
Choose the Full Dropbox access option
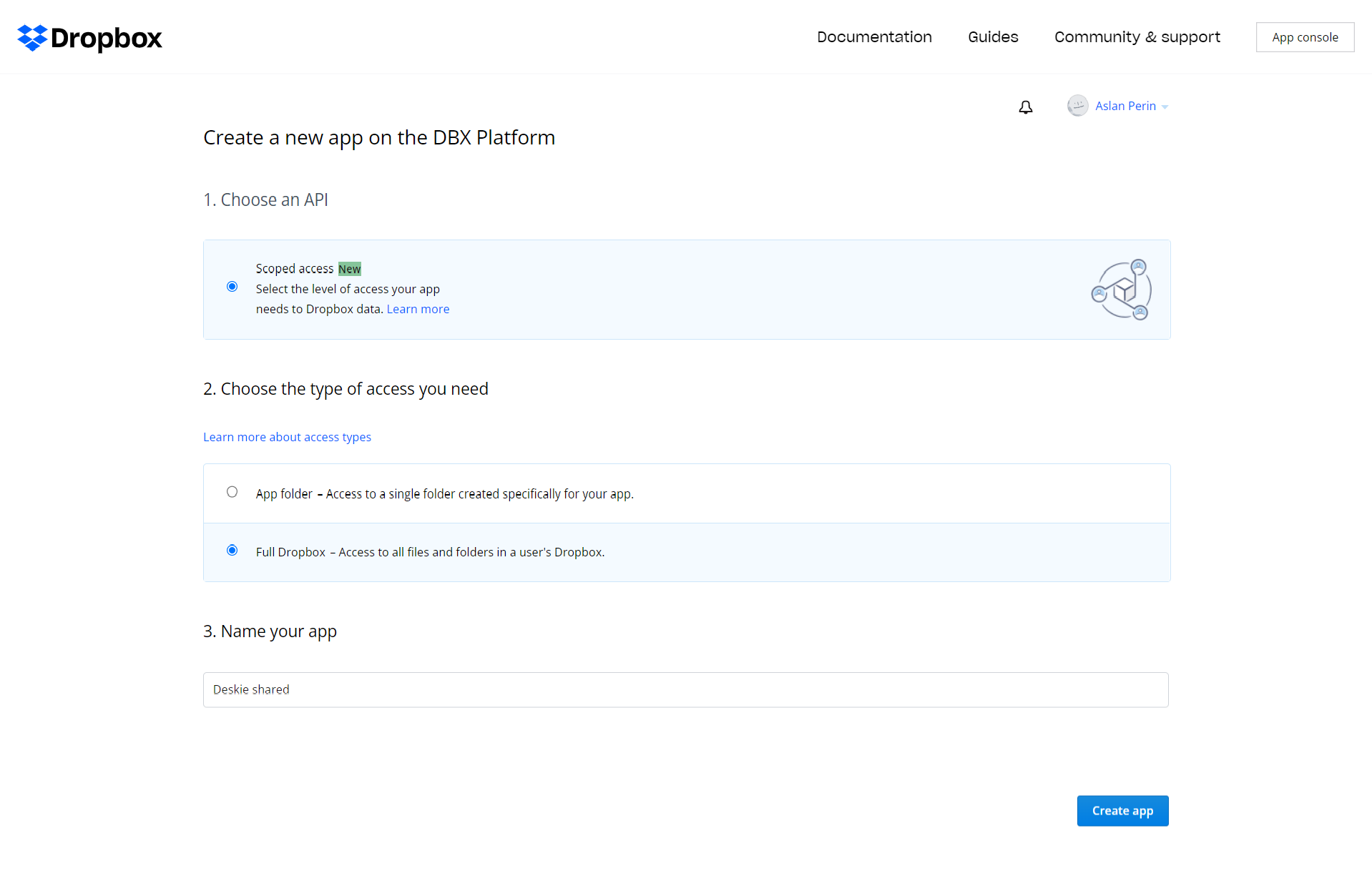232,551
